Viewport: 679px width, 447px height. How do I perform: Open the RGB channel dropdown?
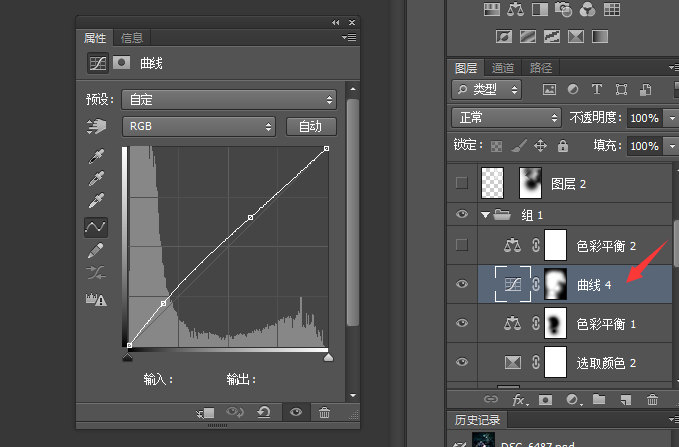199,126
